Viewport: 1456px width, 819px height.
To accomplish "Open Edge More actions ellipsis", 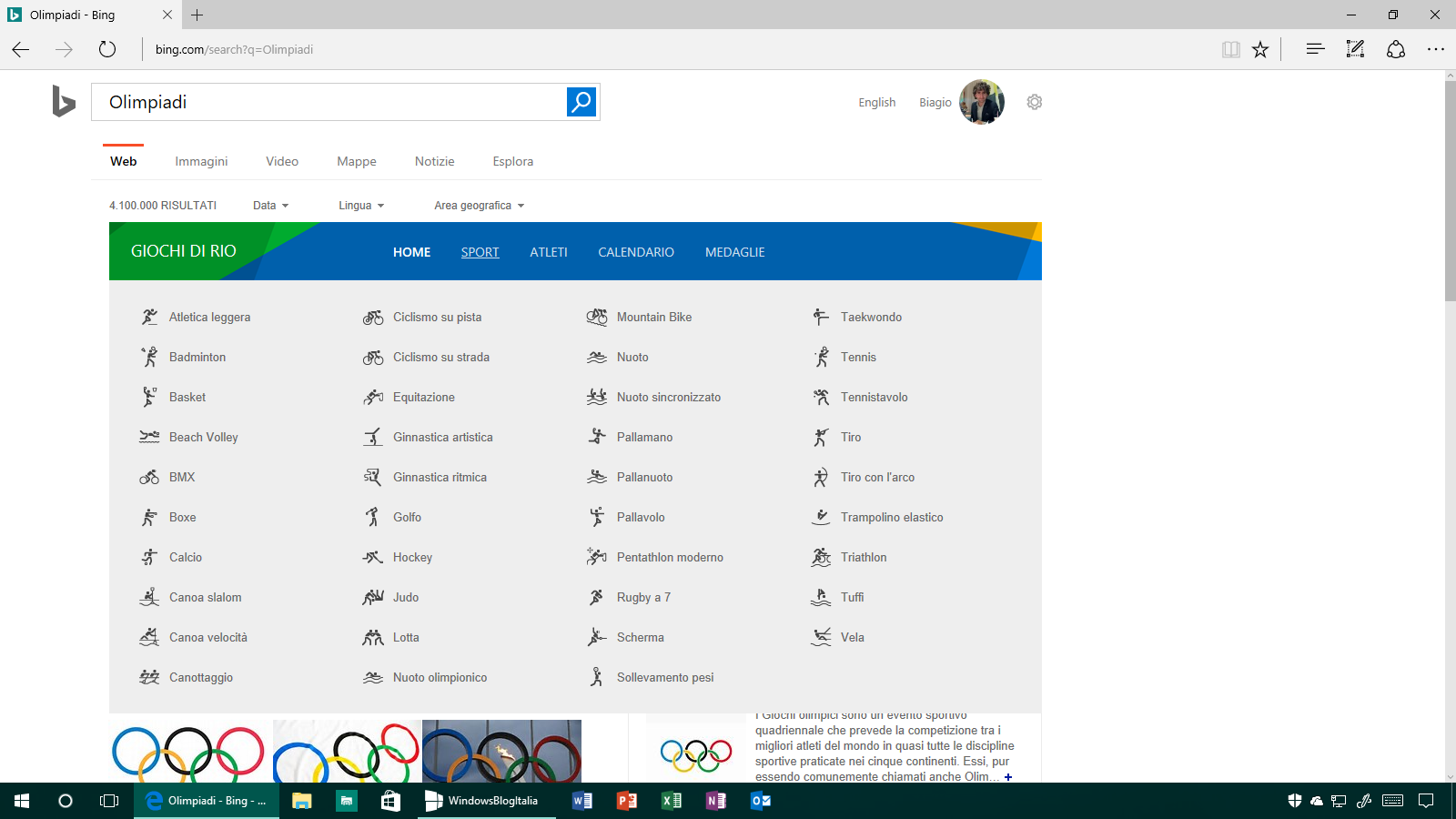I will 1436,49.
